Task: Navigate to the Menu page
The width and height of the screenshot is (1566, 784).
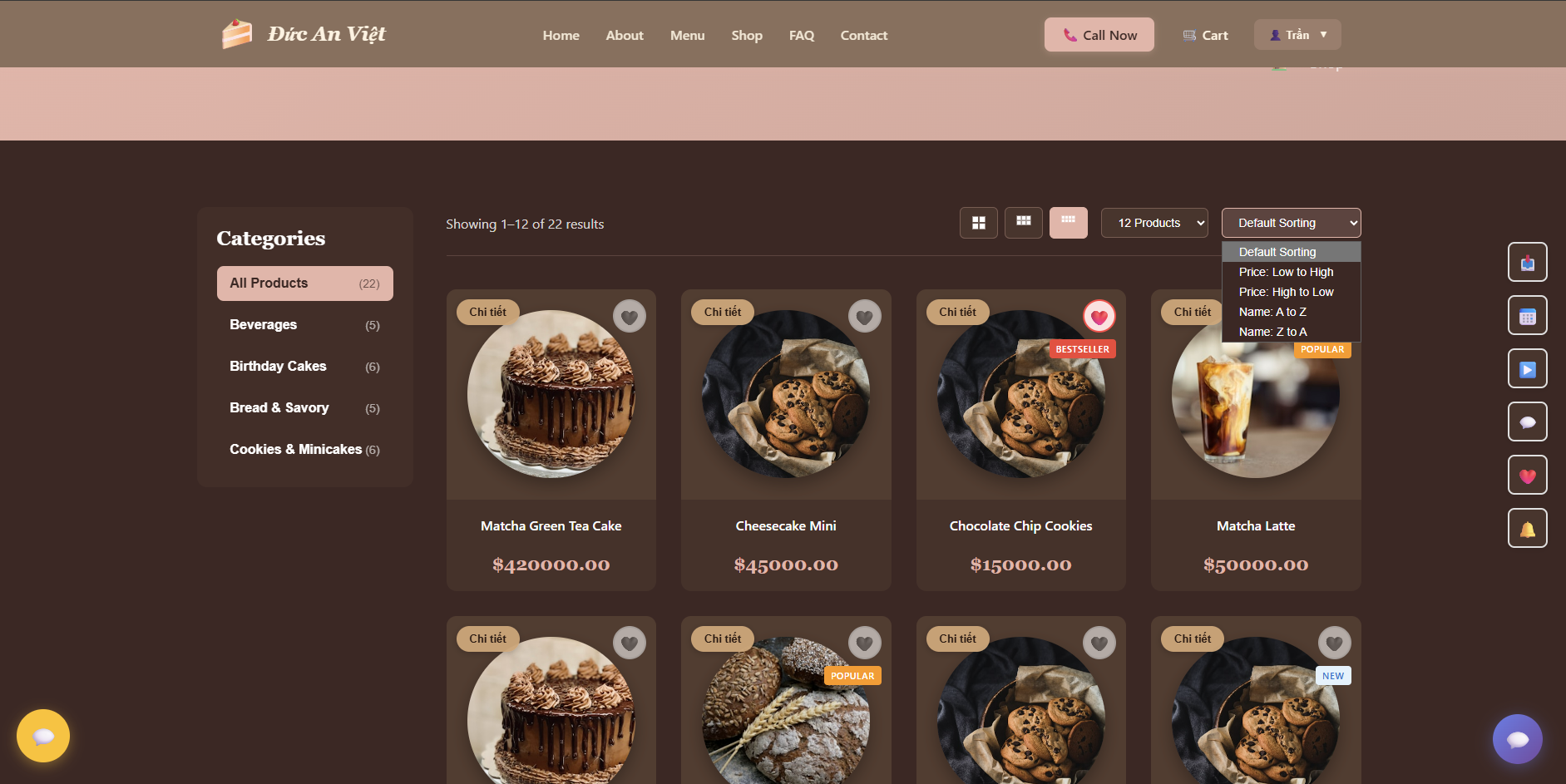Action: click(688, 35)
